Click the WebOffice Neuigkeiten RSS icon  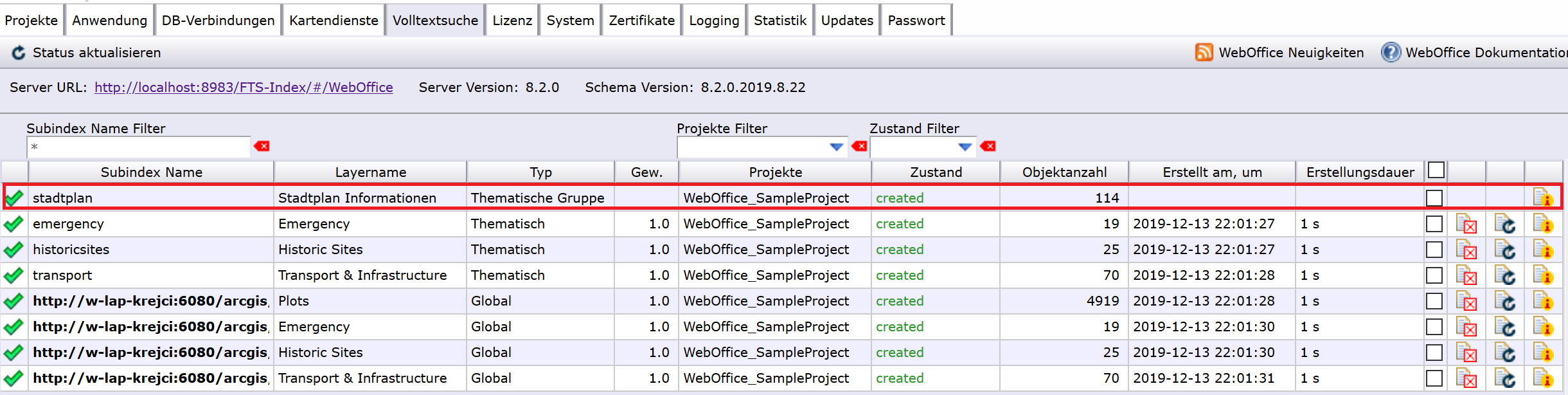(1204, 52)
